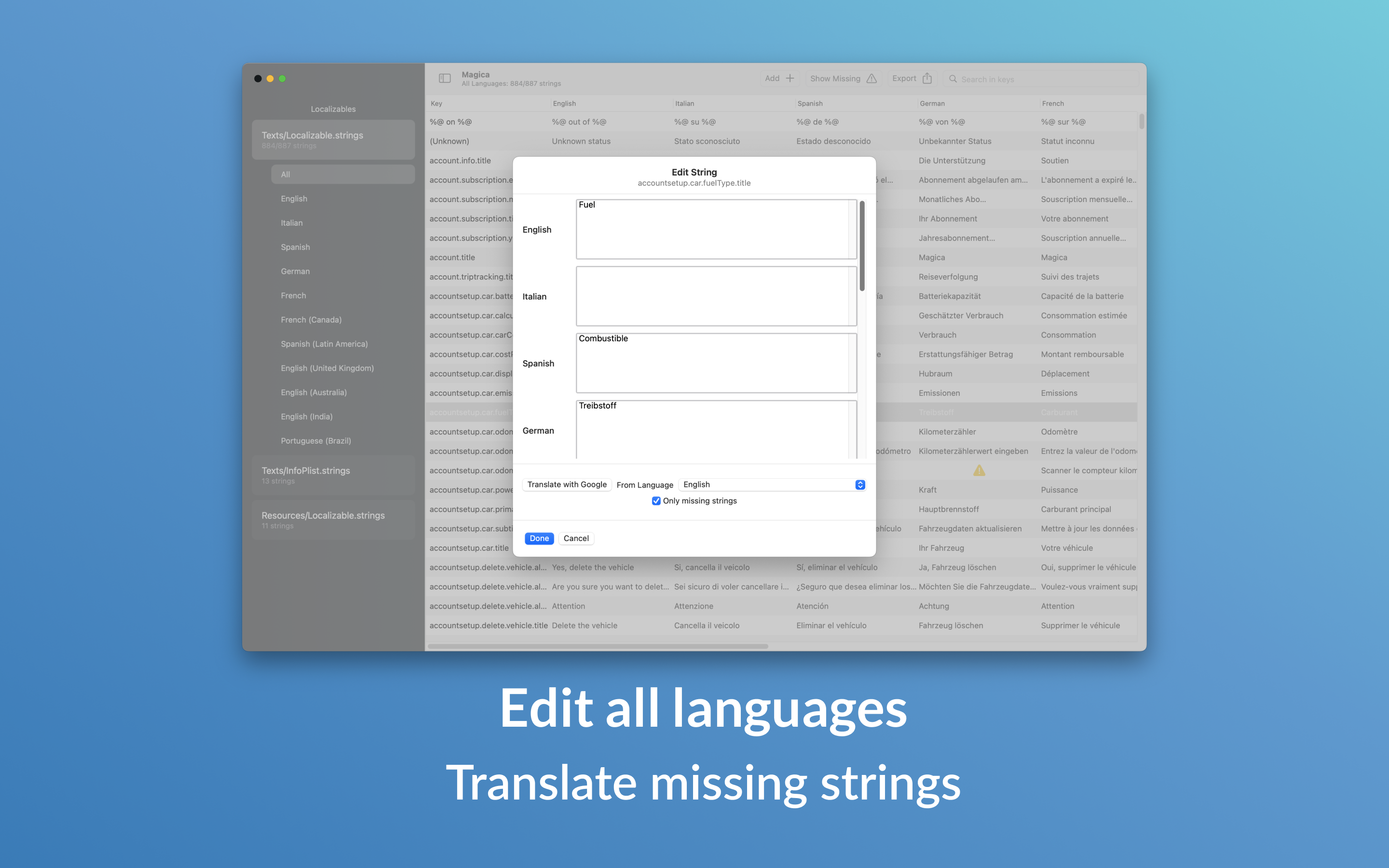Select Spanish in the sidebar
Image resolution: width=1389 pixels, height=868 pixels.
coord(295,247)
